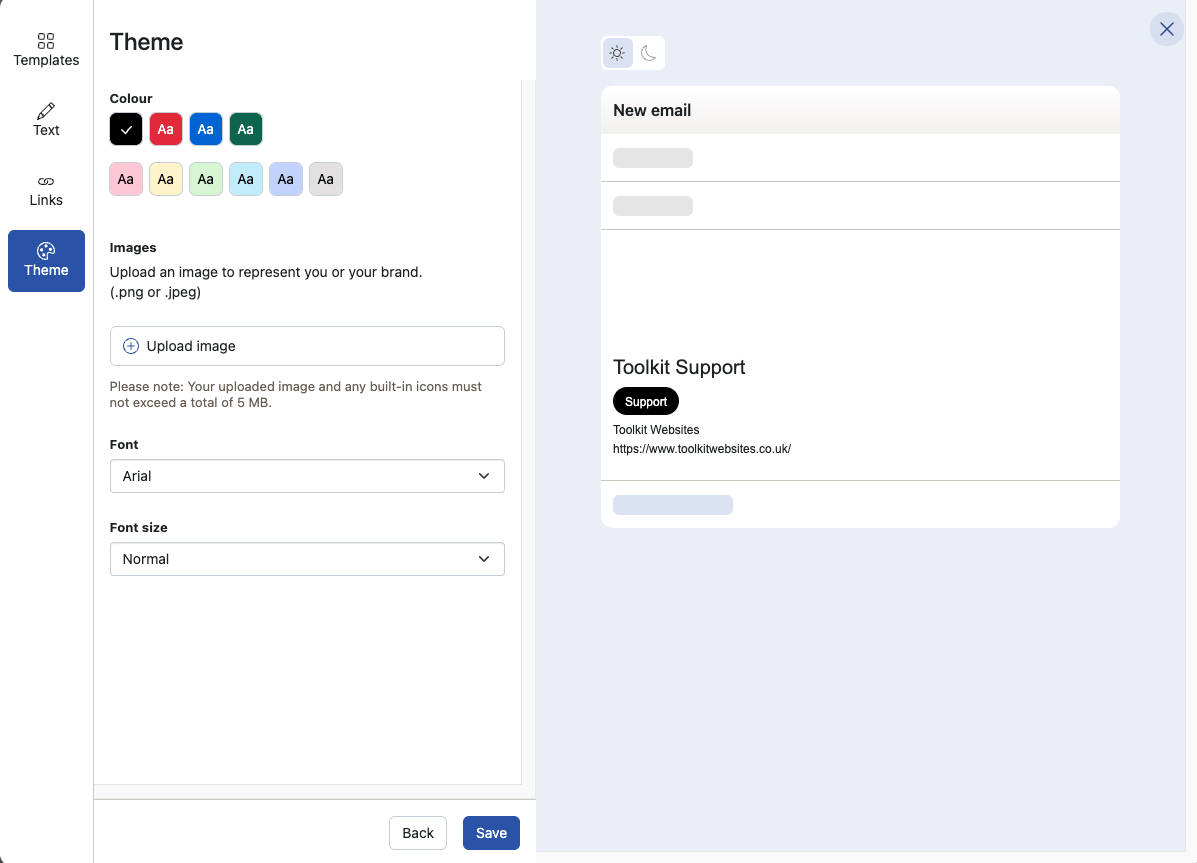The image size is (1197, 863).
Task: Close the signature editor with X
Action: (1166, 29)
